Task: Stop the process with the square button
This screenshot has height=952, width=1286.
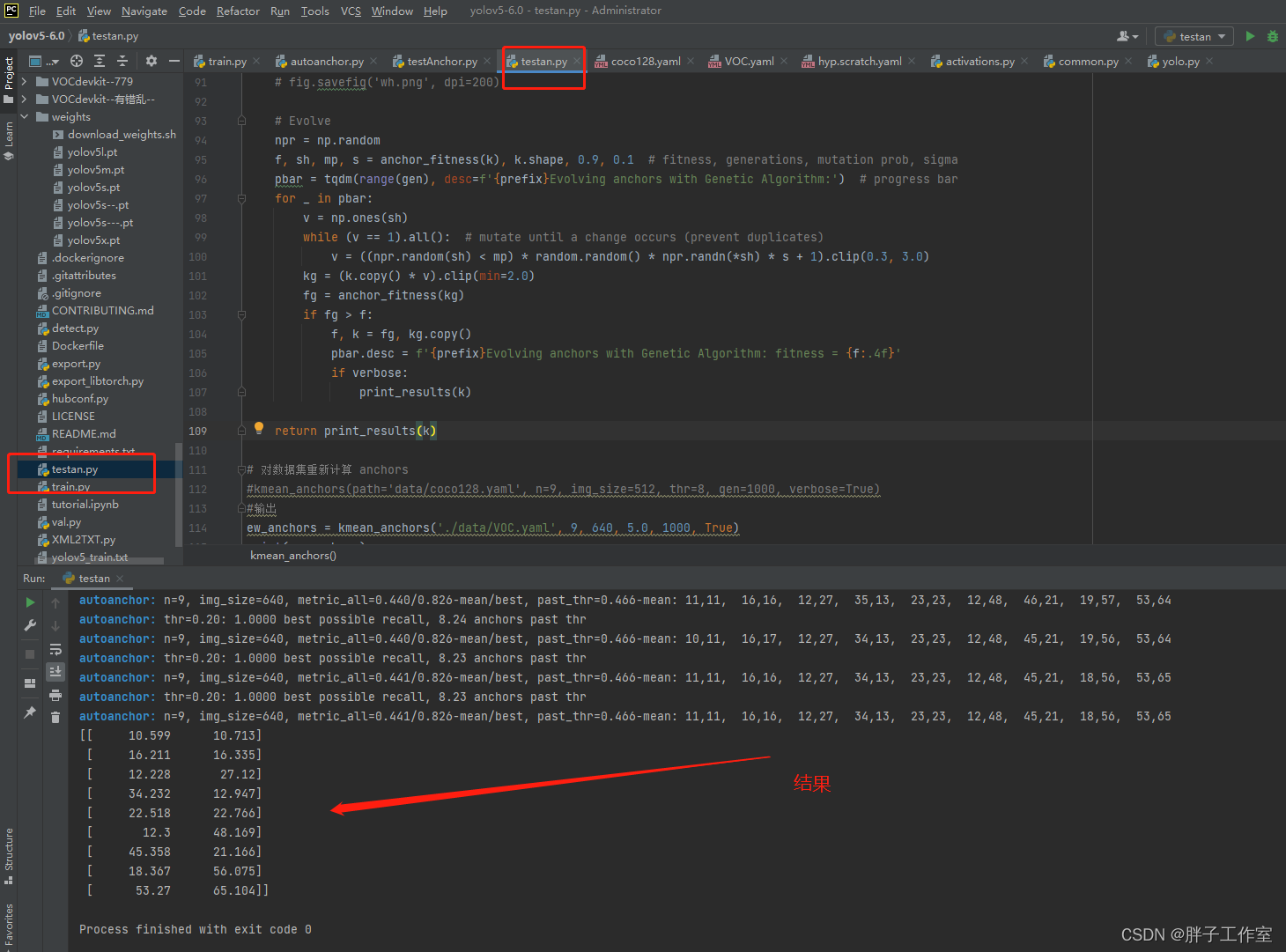Action: [30, 653]
